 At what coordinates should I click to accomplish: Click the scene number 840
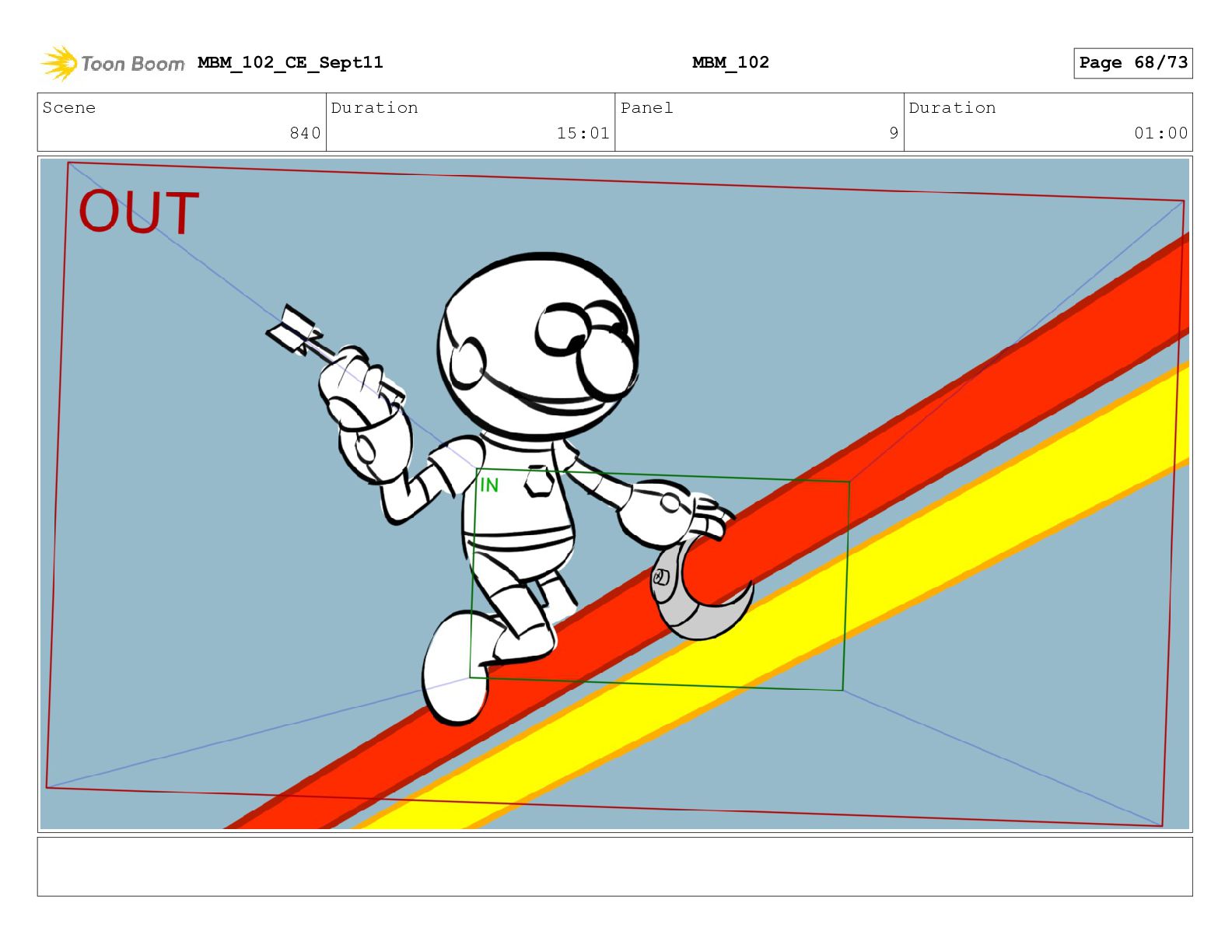tap(305, 133)
